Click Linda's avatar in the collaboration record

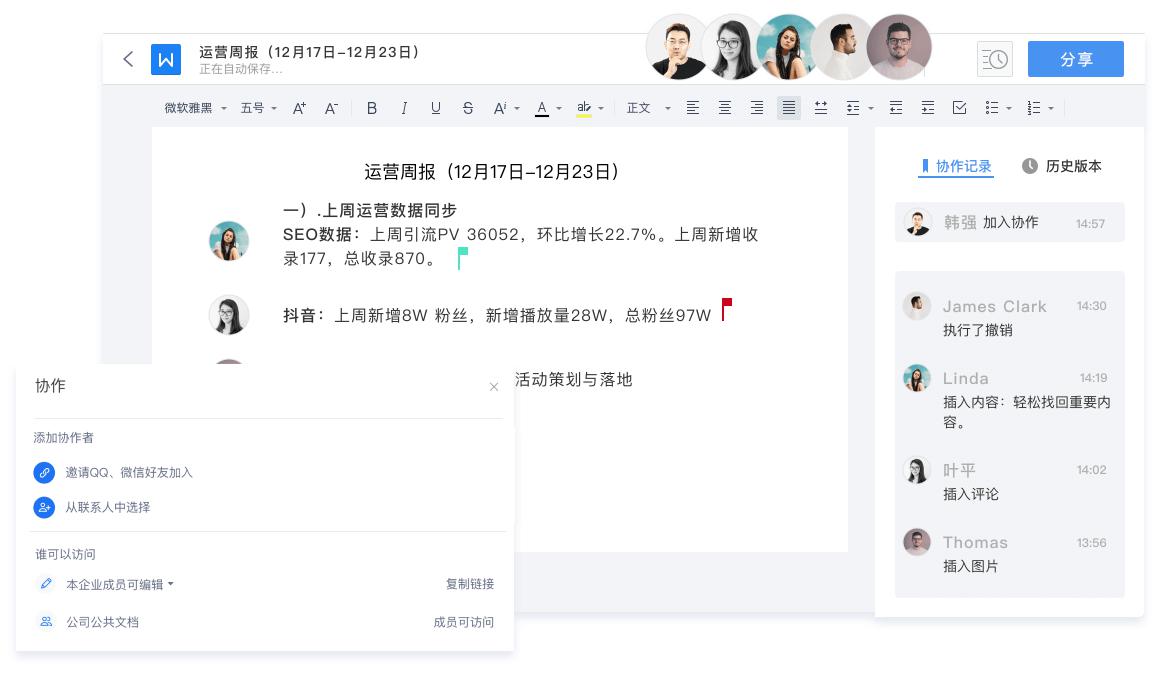(917, 378)
